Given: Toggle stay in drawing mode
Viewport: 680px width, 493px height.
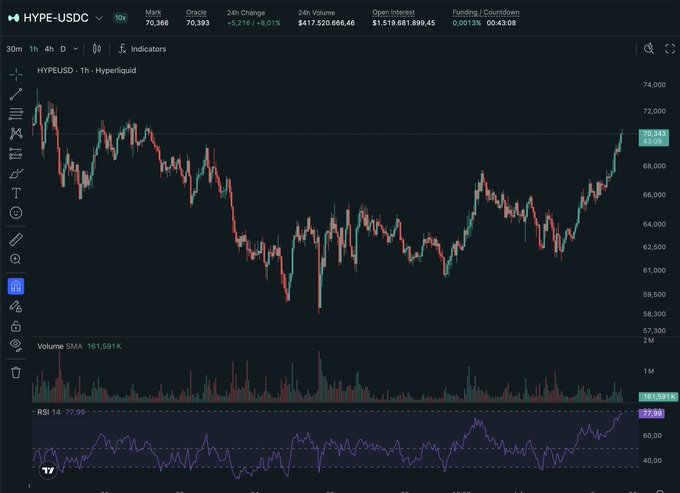Looking at the screenshot, I should click(x=16, y=307).
